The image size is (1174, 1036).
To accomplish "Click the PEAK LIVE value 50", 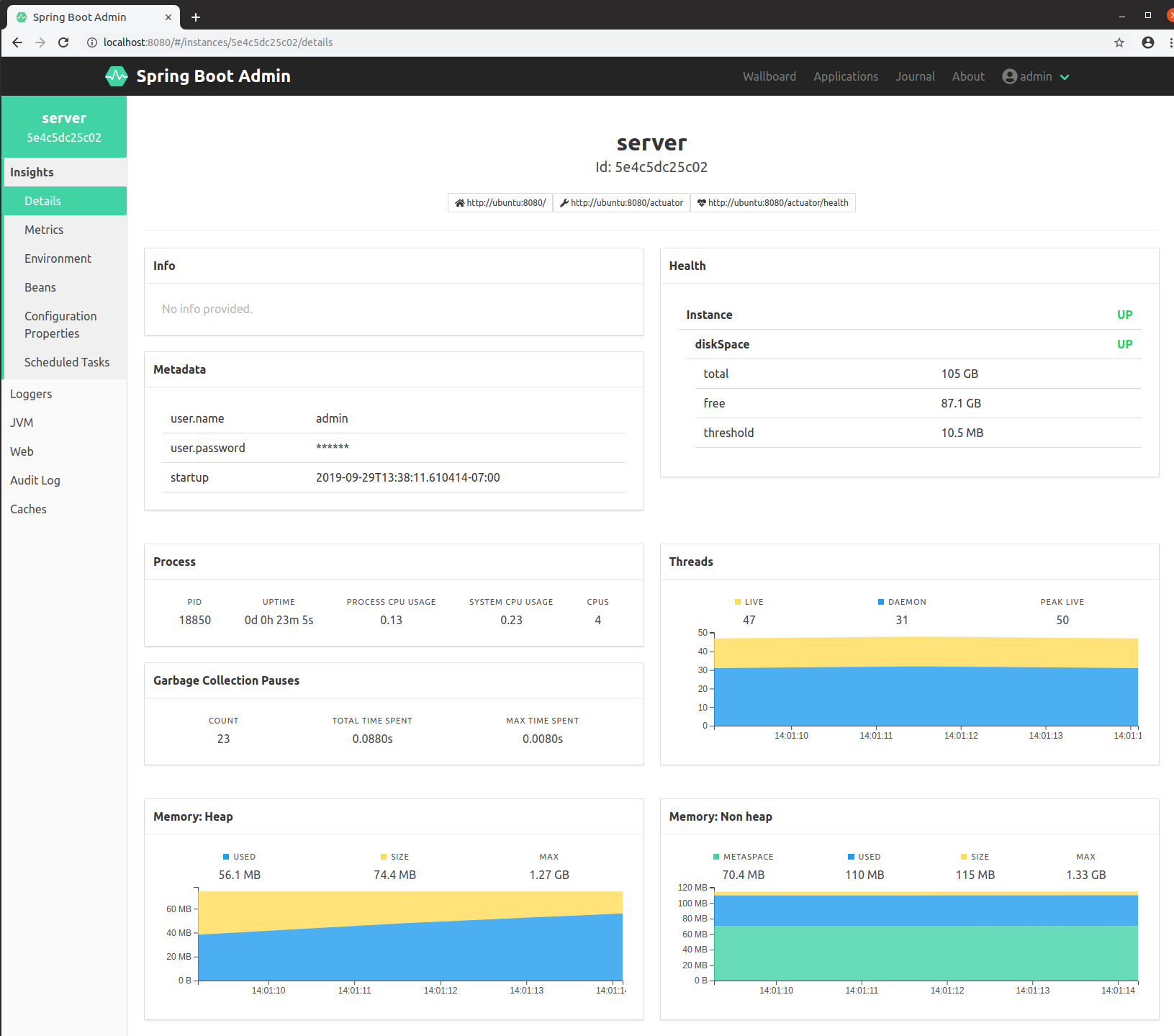I will 1062,620.
